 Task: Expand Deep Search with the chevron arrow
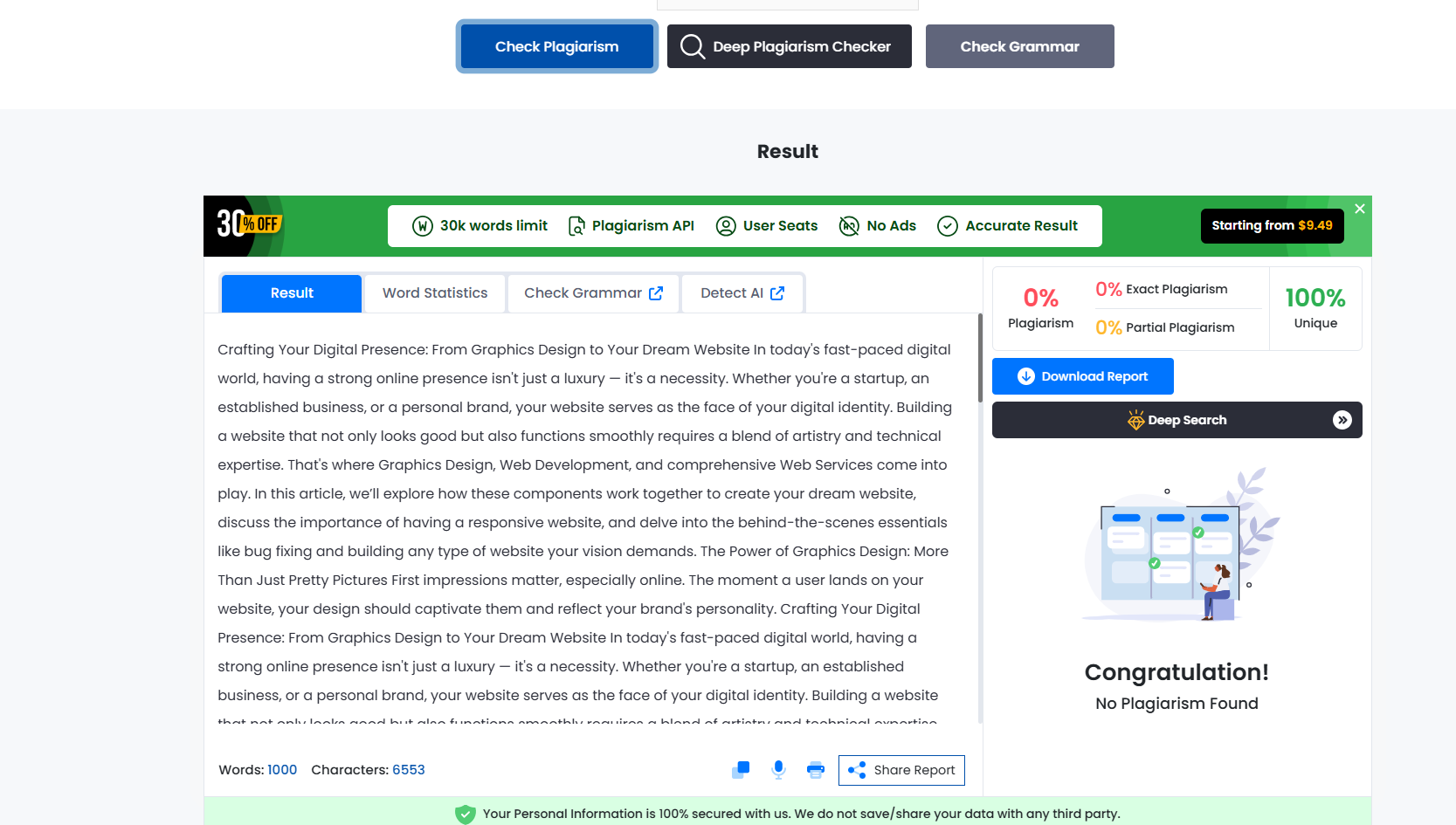pos(1342,420)
